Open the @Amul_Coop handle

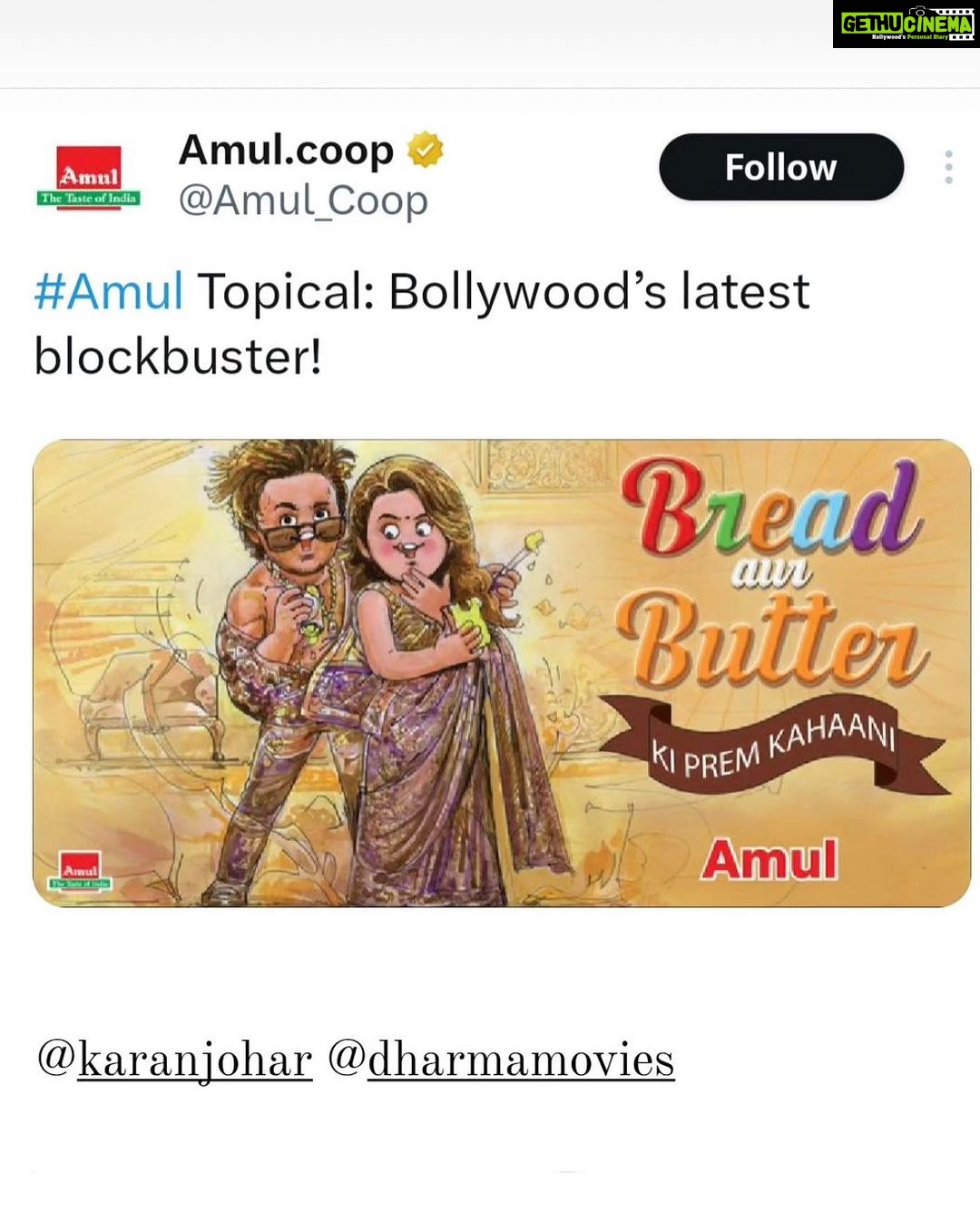303,200
